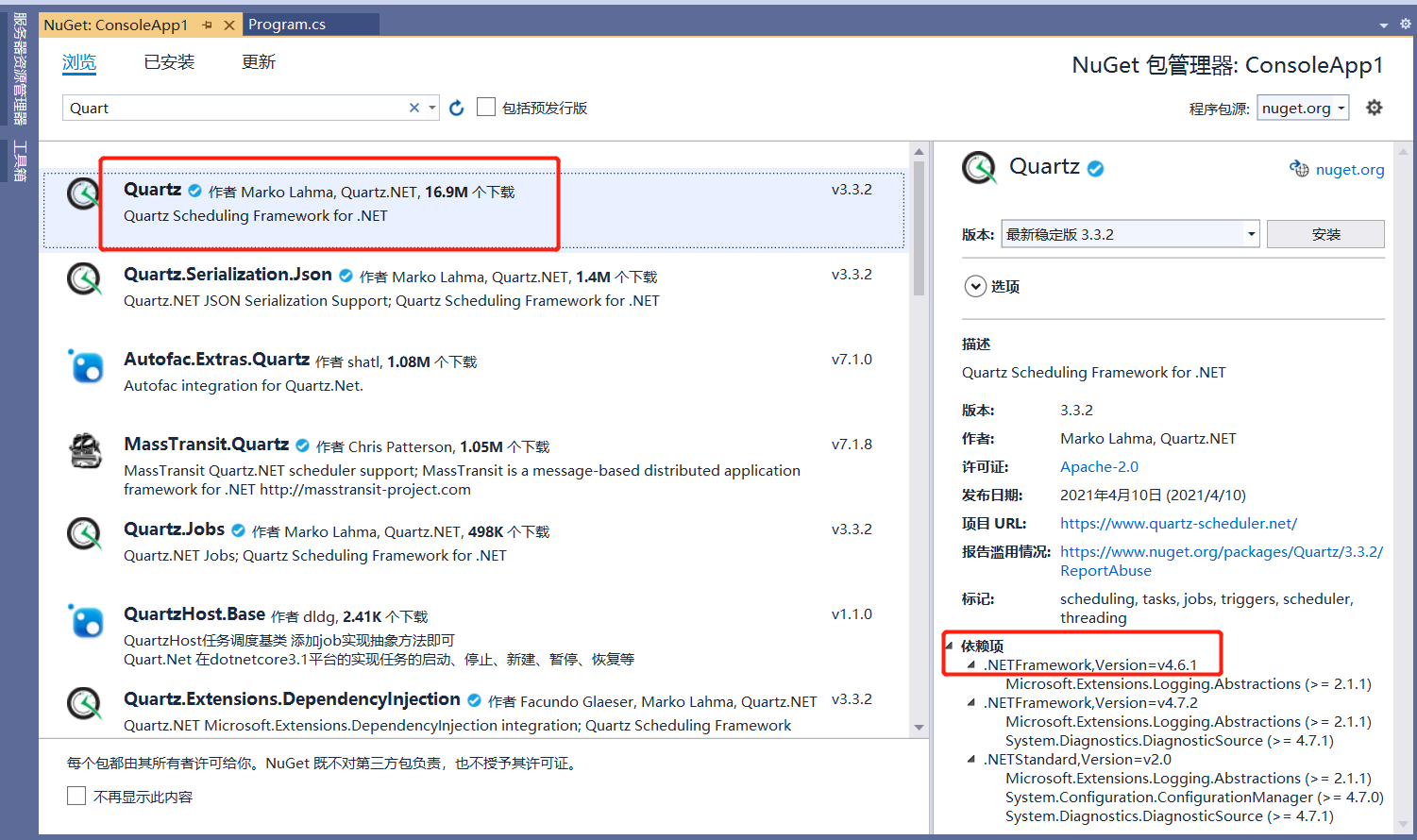Collapse the .NETFramework v4.7.2 dependency node
This screenshot has width=1417, height=840.
970,702
